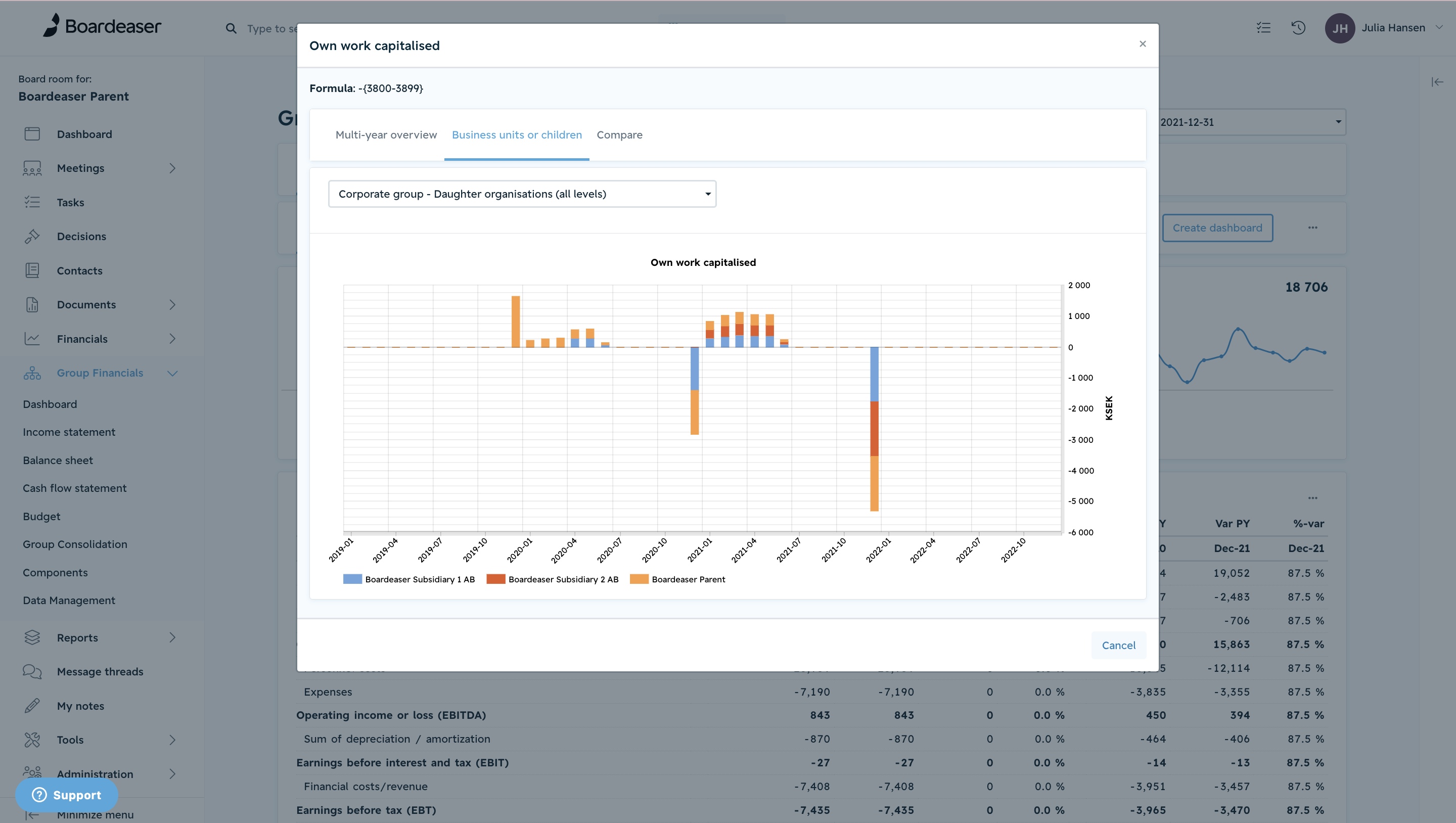Switch to the Compare tab
1456x823 pixels.
[619, 134]
